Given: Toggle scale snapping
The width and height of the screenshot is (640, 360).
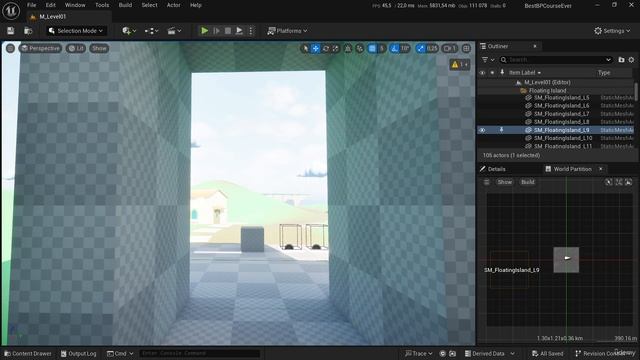Looking at the screenshot, I should click(420, 48).
